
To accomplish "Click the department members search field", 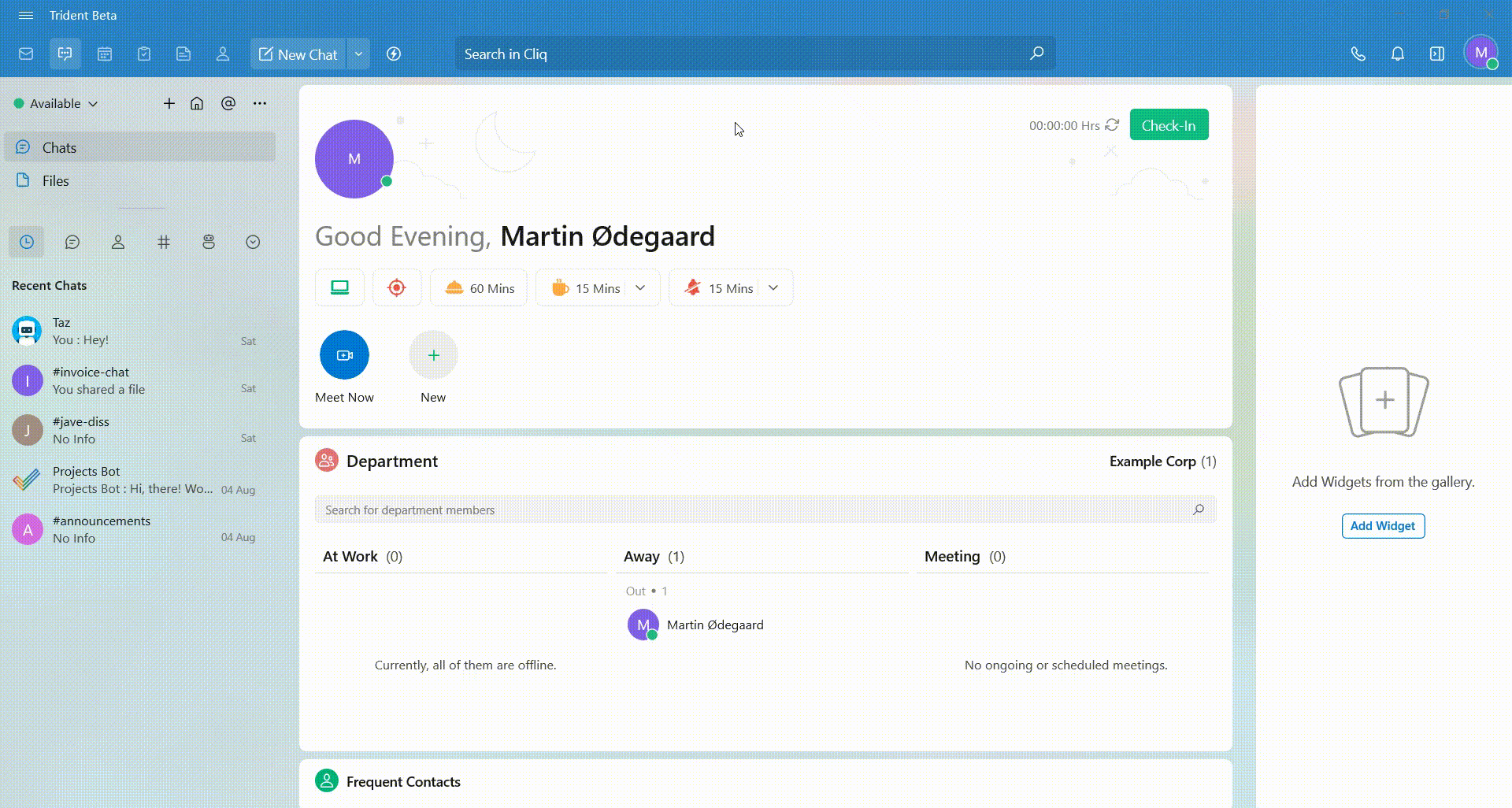I will [756, 510].
